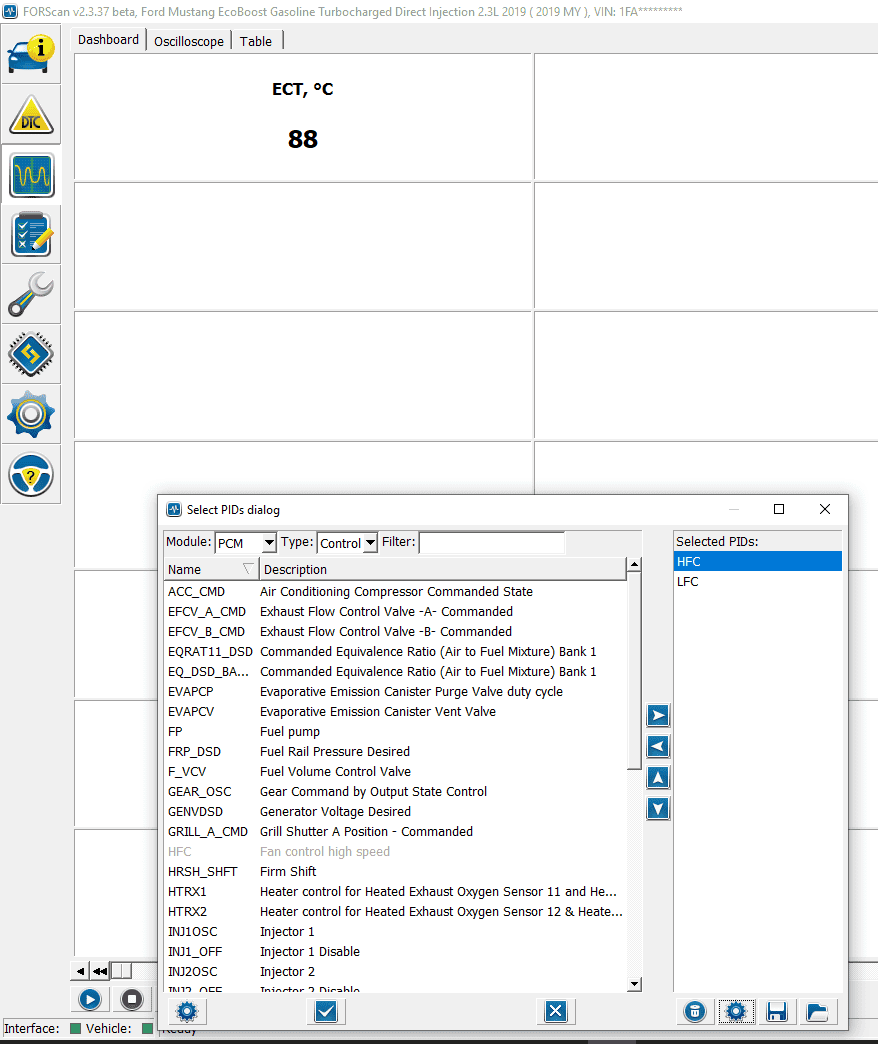Start data logging with the play button
Viewport: 878px width, 1044px height.
90,999
